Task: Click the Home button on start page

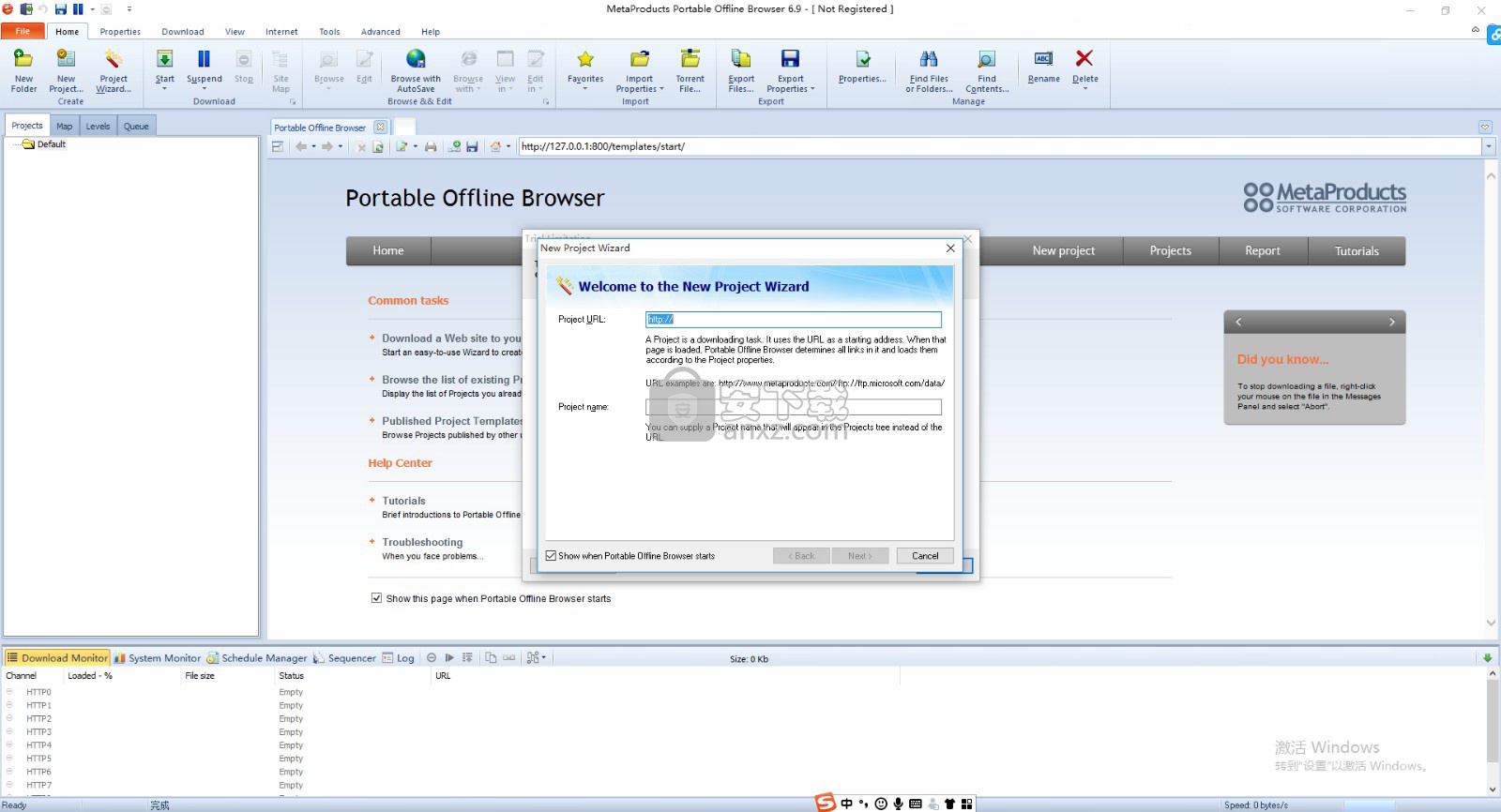Action: [x=388, y=251]
